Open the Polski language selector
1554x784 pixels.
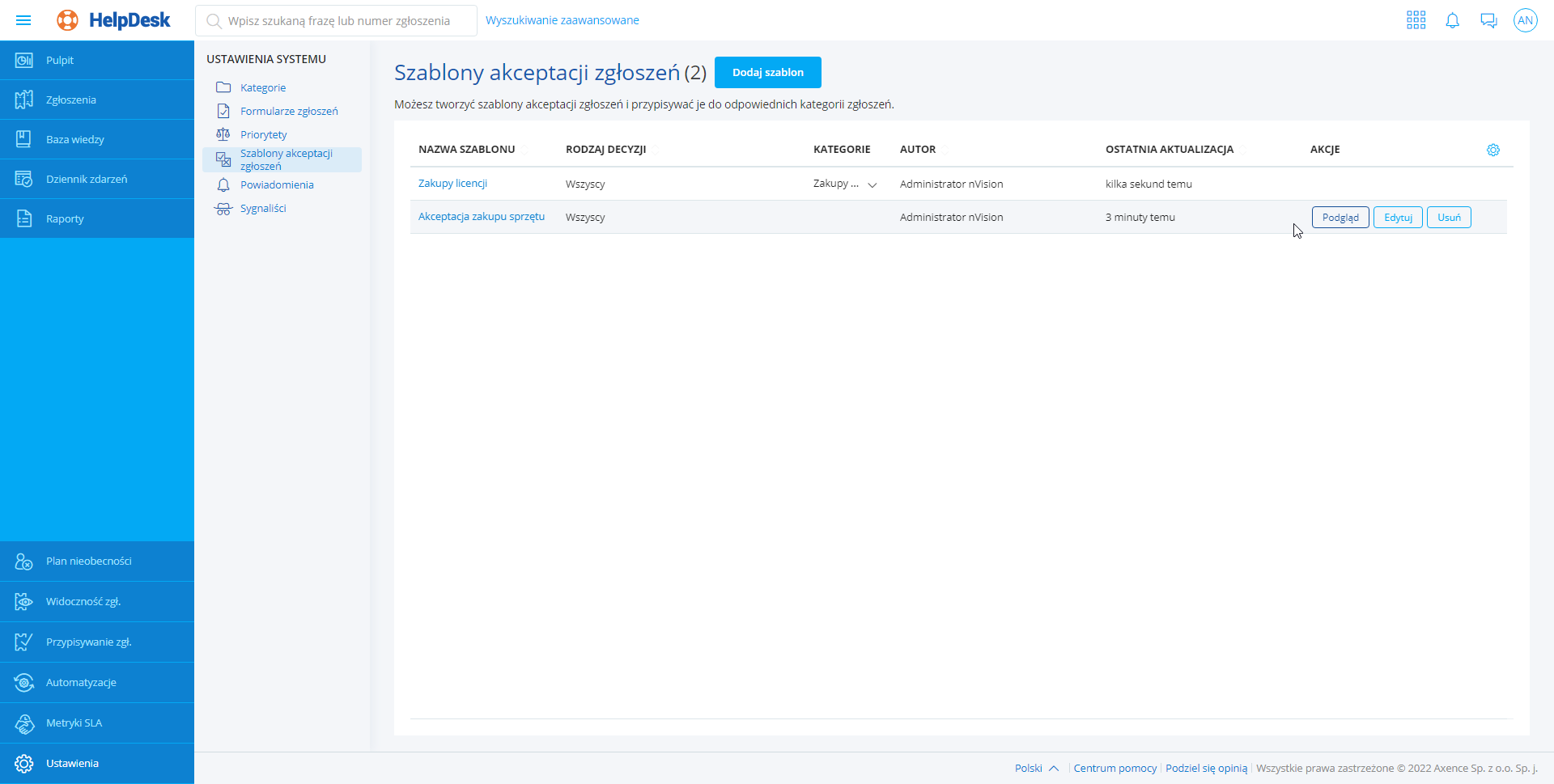point(1036,768)
